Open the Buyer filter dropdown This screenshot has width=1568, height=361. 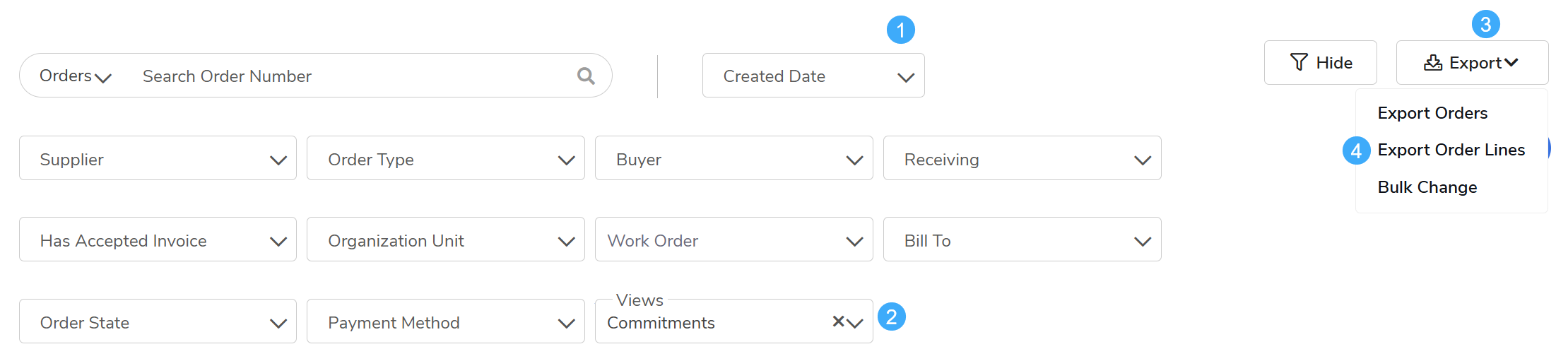pyautogui.click(x=733, y=159)
